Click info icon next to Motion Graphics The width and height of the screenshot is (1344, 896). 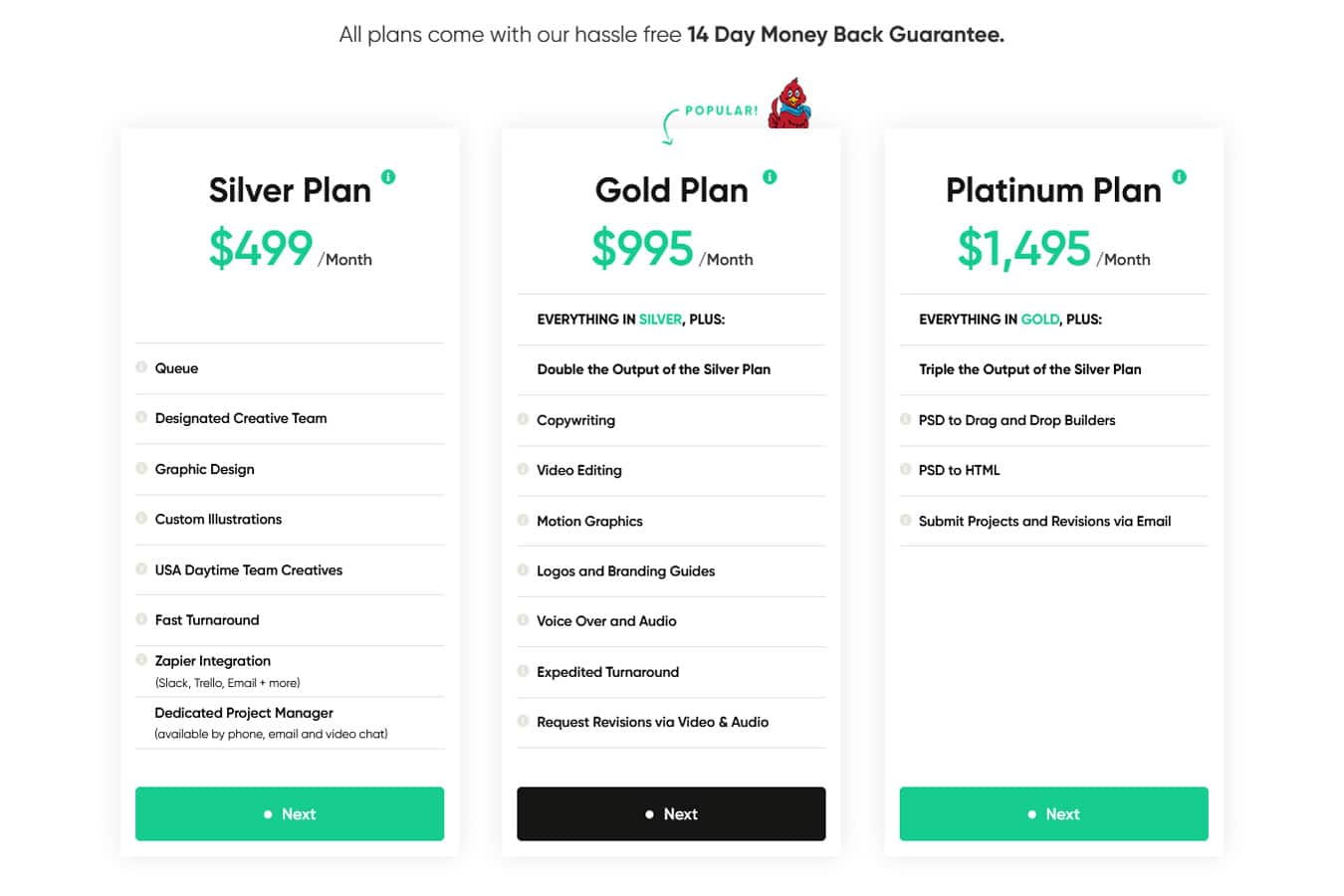tap(523, 520)
